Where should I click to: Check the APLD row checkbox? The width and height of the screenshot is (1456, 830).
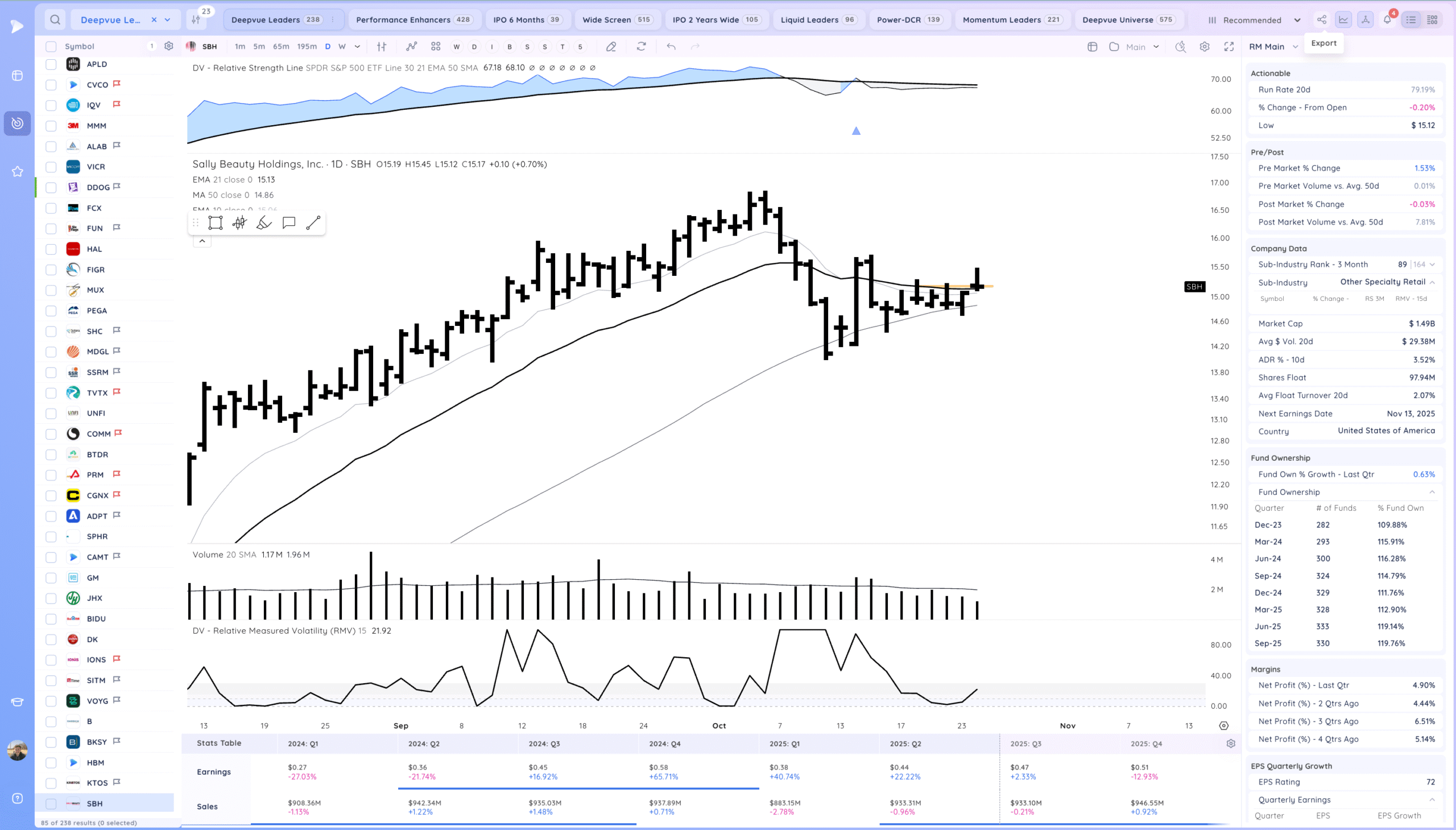click(51, 64)
